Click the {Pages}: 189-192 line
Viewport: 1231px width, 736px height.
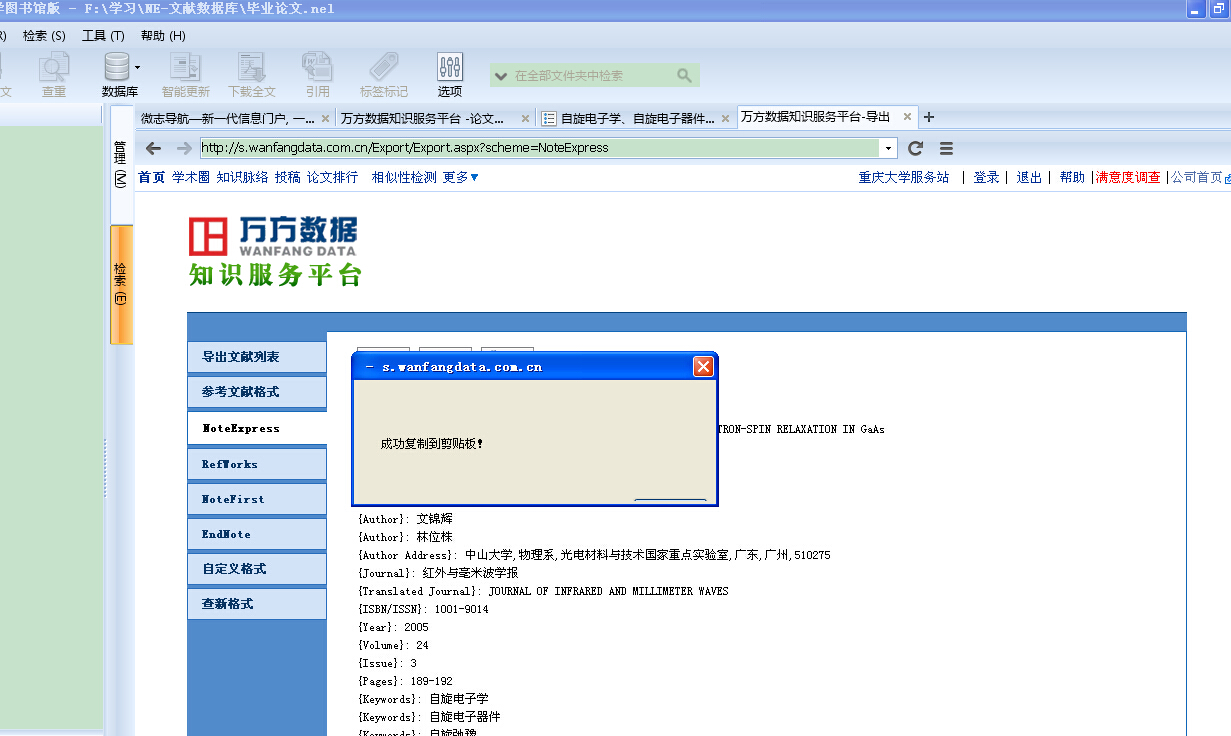point(405,681)
